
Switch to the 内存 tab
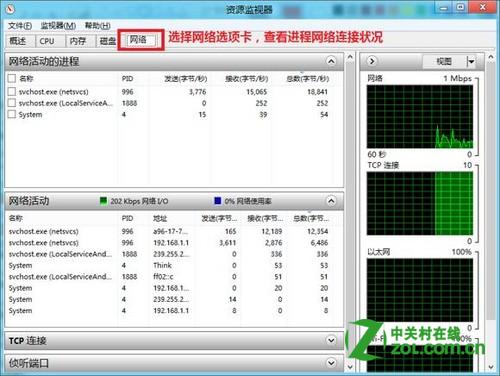click(x=78, y=41)
